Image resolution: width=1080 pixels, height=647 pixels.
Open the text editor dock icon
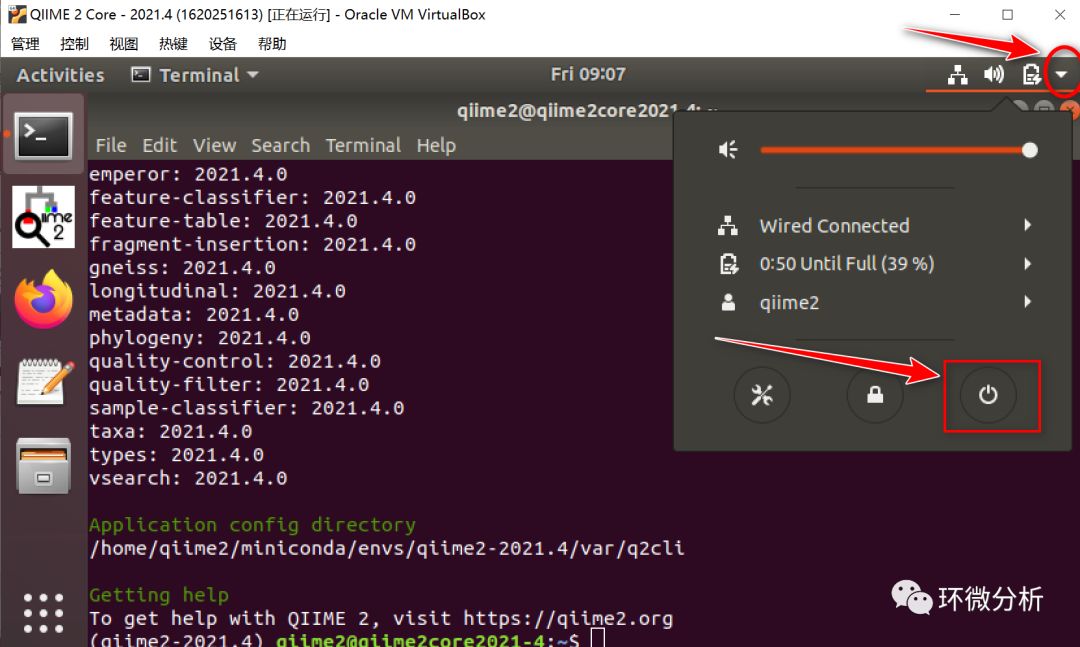[44, 381]
